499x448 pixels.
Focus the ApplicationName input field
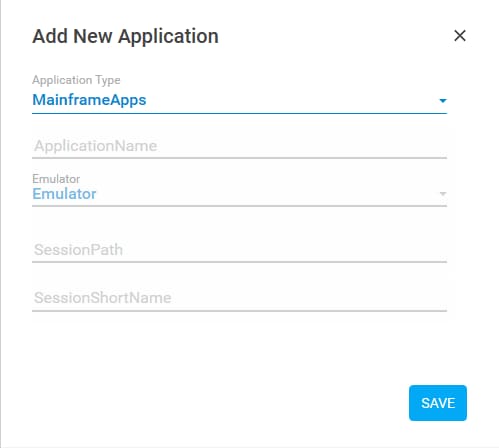coord(239,146)
